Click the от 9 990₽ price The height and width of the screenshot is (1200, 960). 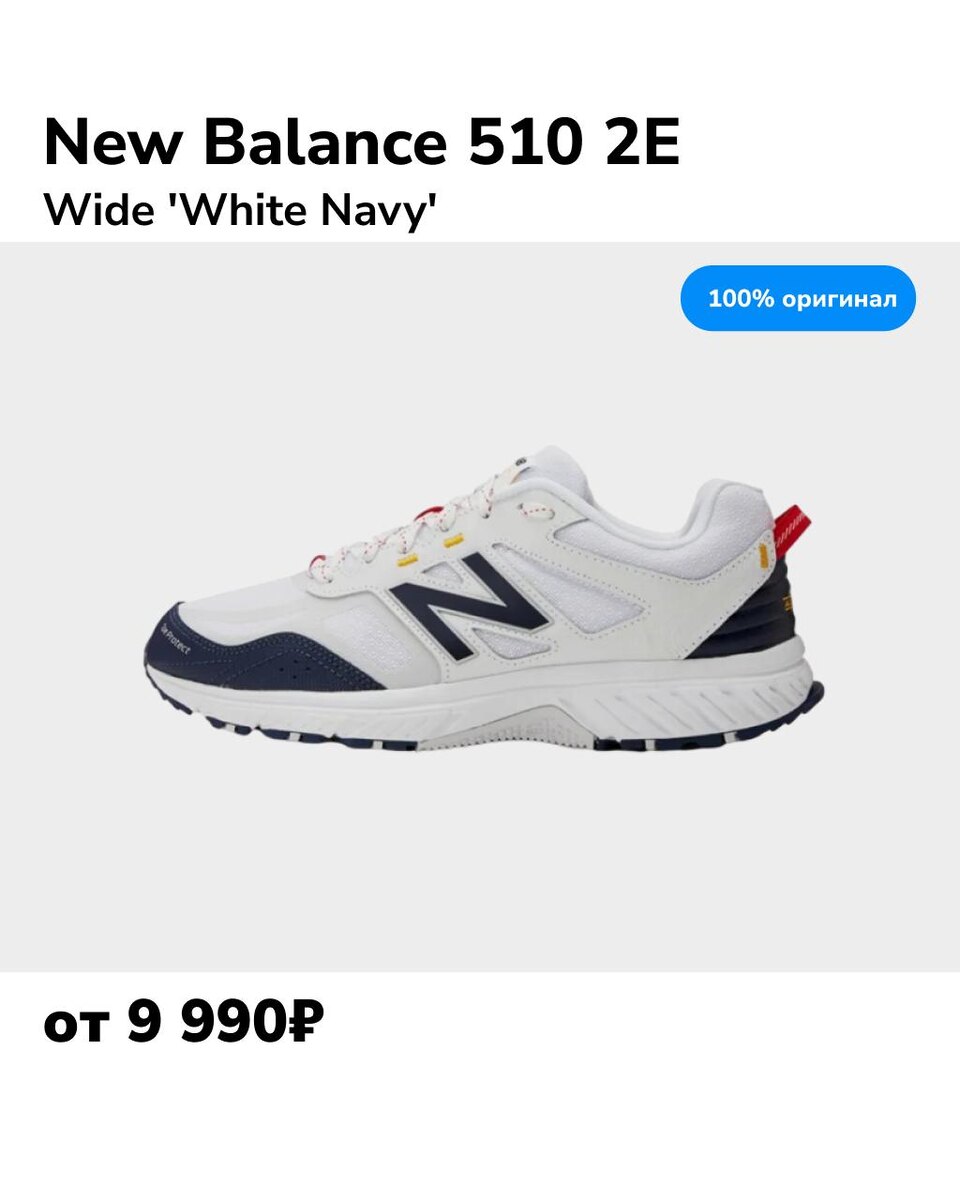184,1024
